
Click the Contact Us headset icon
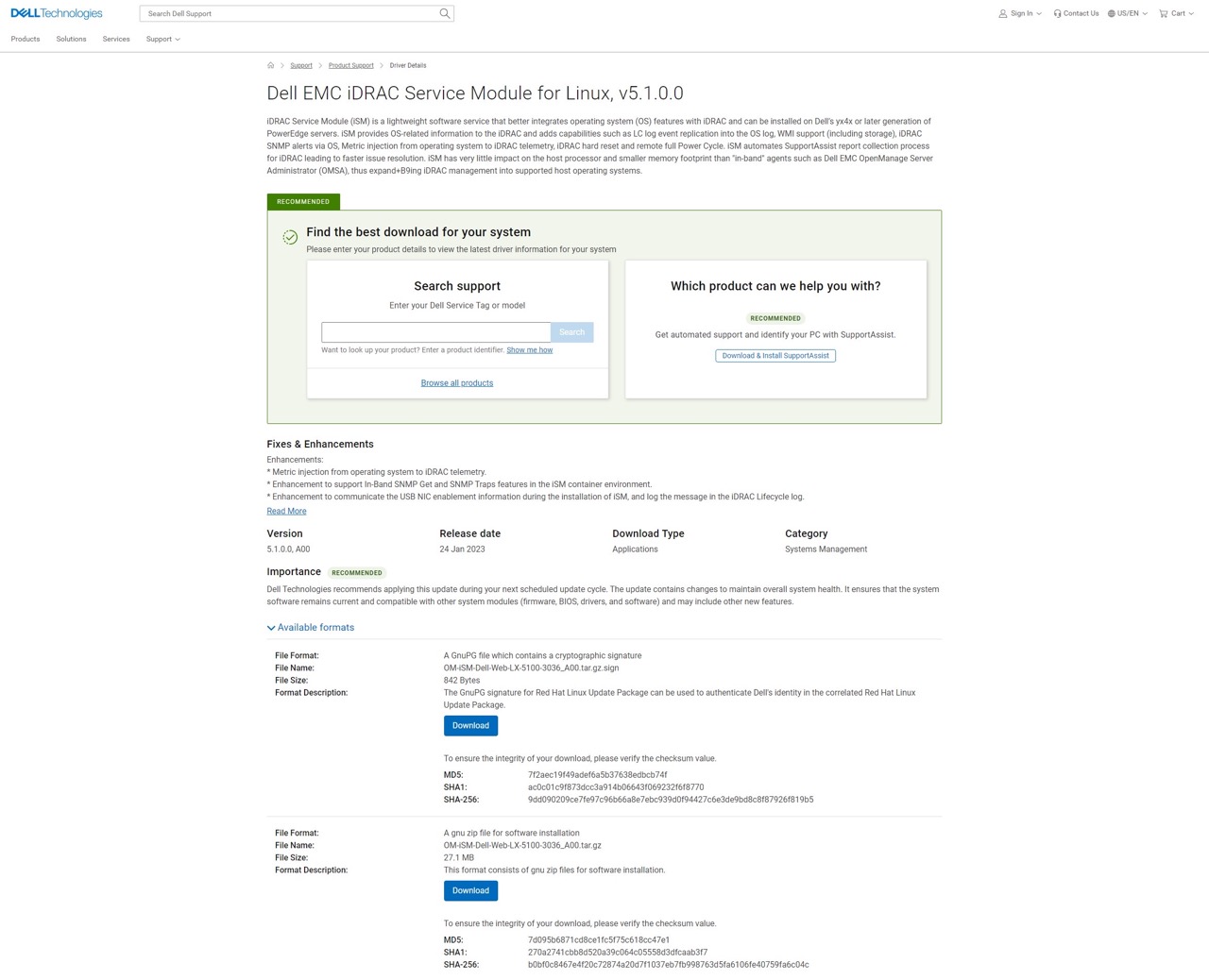1057,13
